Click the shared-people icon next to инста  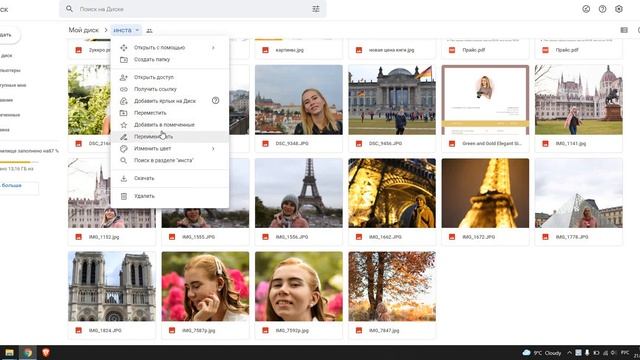pos(149,31)
